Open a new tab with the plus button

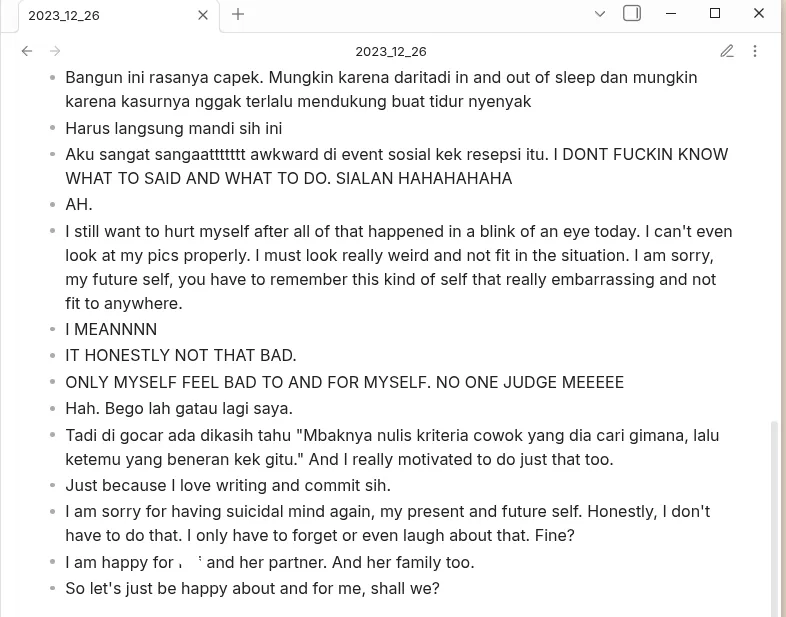238,14
